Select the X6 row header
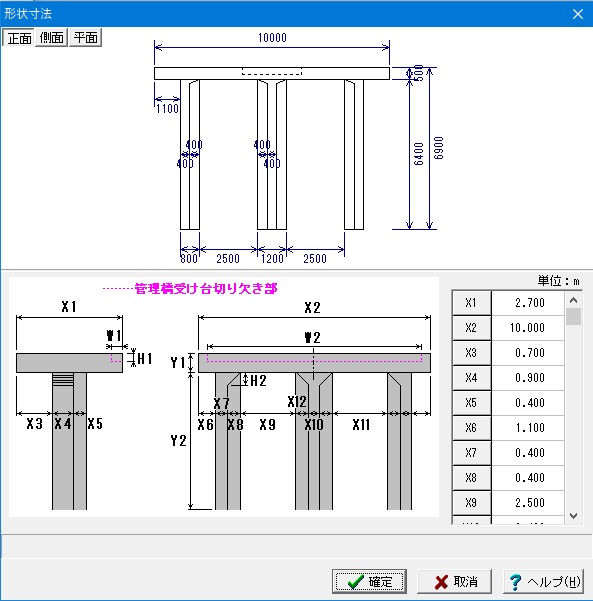Image resolution: width=593 pixels, height=601 pixels. coord(471,427)
